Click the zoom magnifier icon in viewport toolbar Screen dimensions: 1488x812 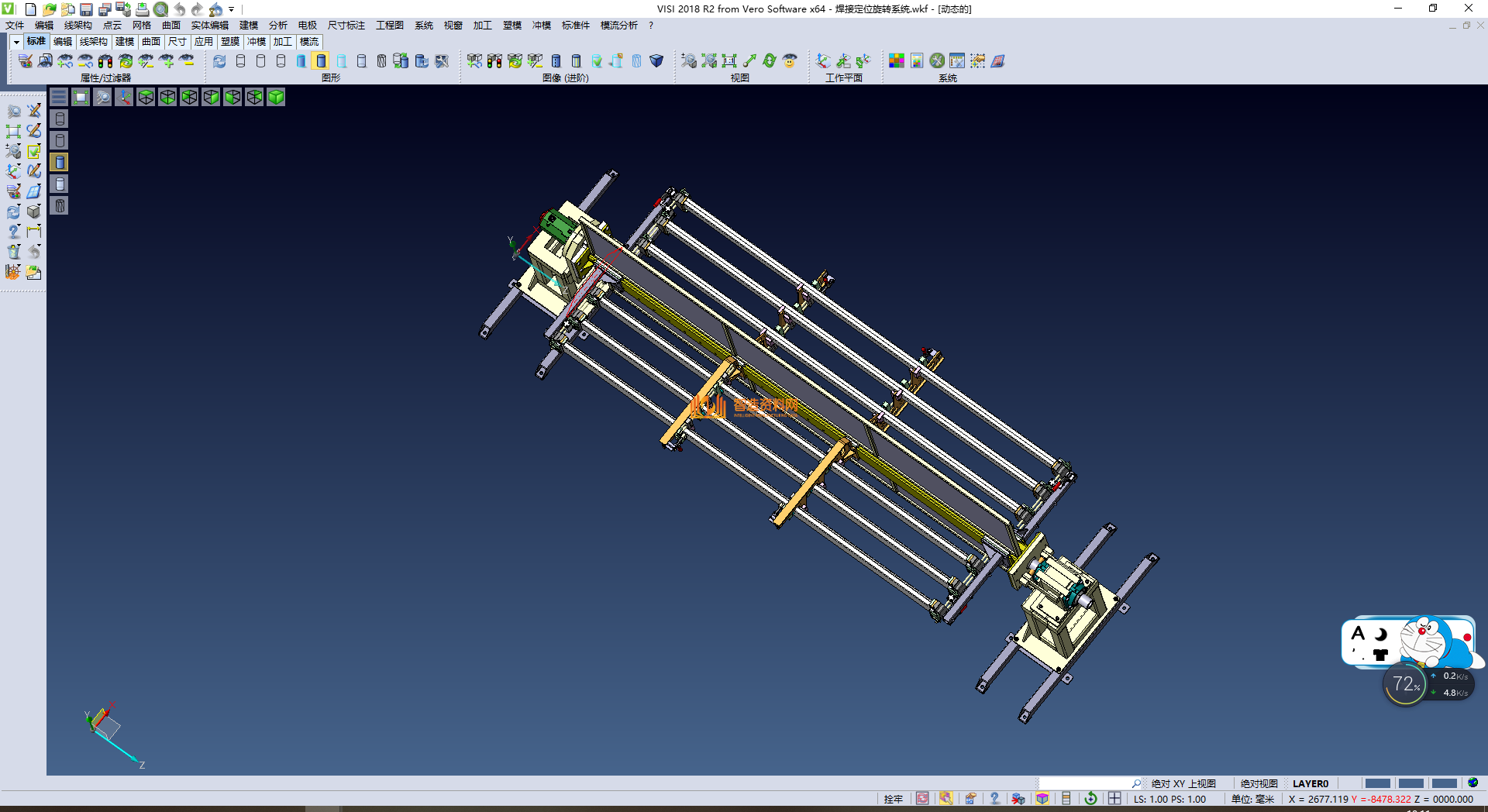(x=102, y=97)
